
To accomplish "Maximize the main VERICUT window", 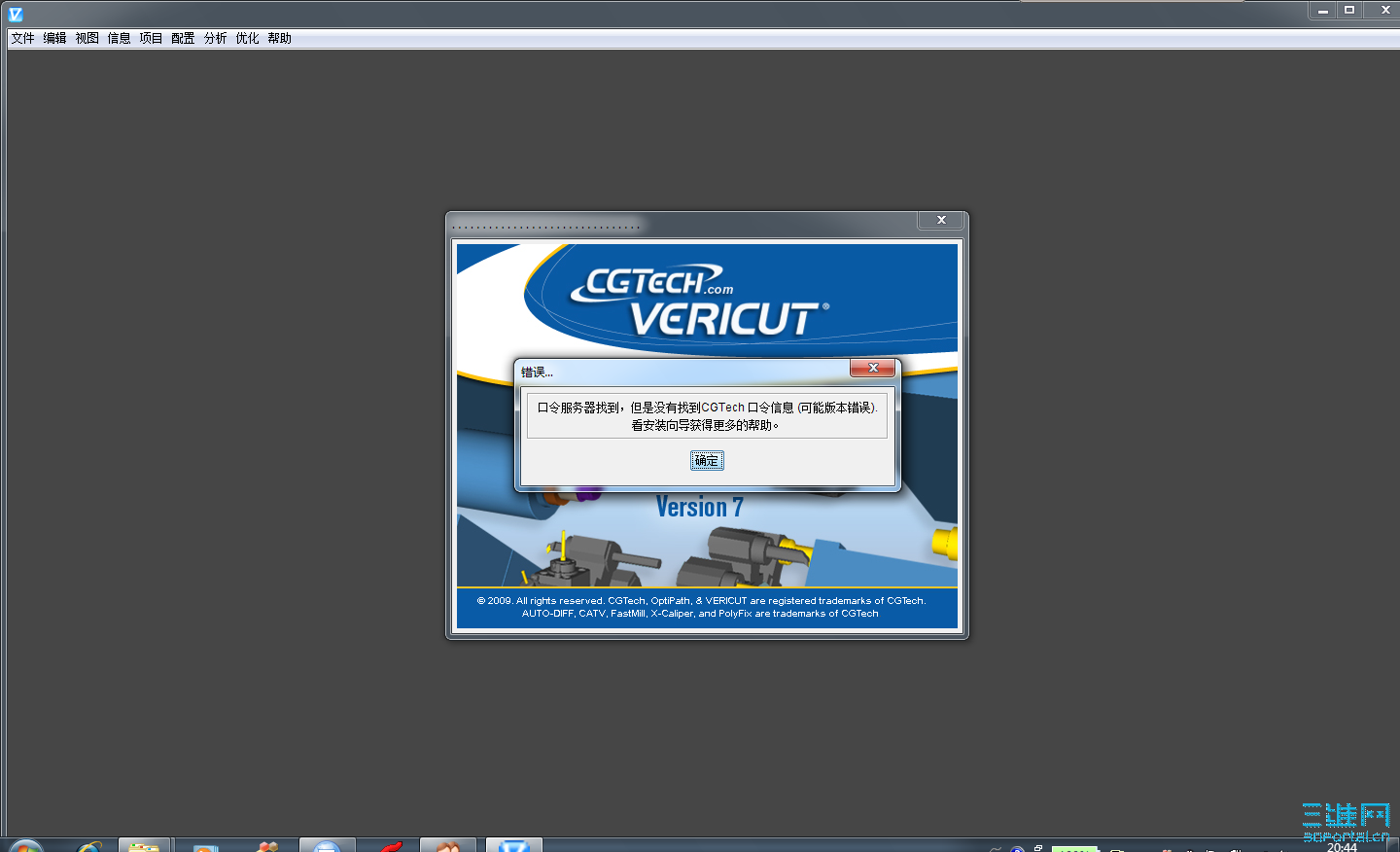I will pyautogui.click(x=1349, y=10).
